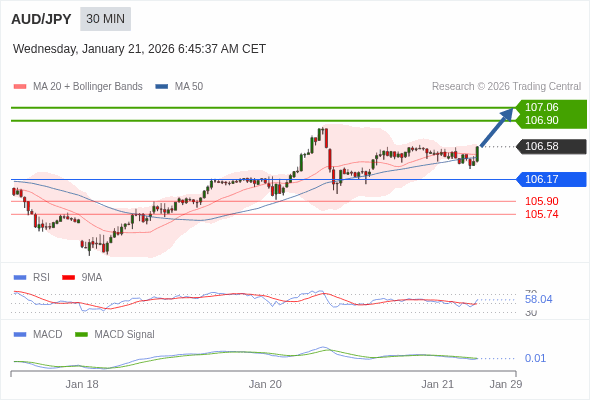Image resolution: width=590 pixels, height=400 pixels.
Task: Click the MA 50 legend label
Action: pyautogui.click(x=189, y=87)
